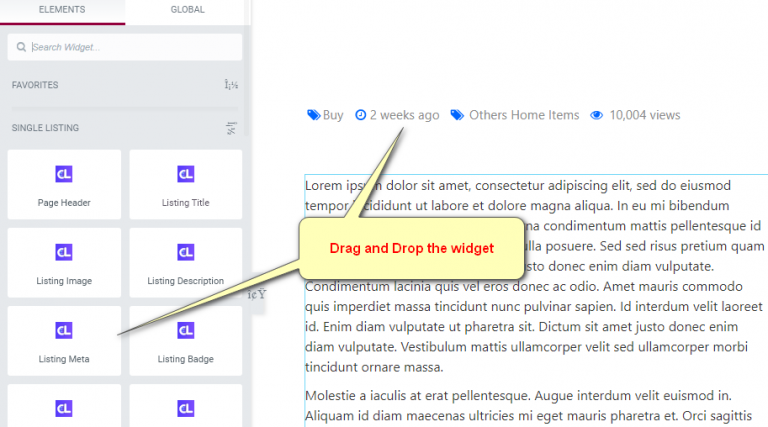
Task: Select the Listing Meta widget icon
Action: pyautogui.click(x=64, y=331)
